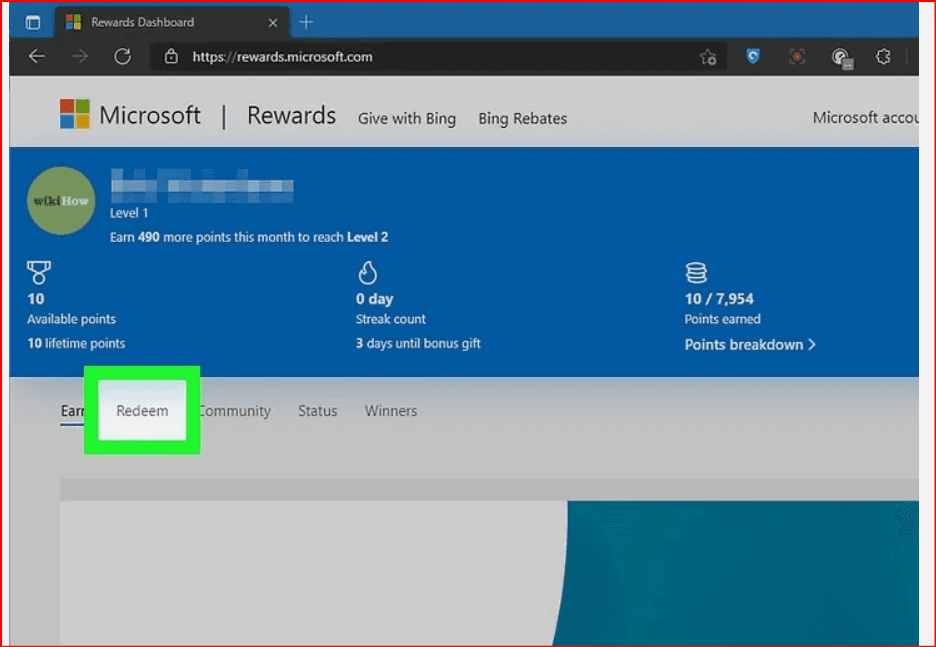Image resolution: width=936 pixels, height=647 pixels.
Task: Click the '10 lifetime points' text
Action: click(x=76, y=343)
